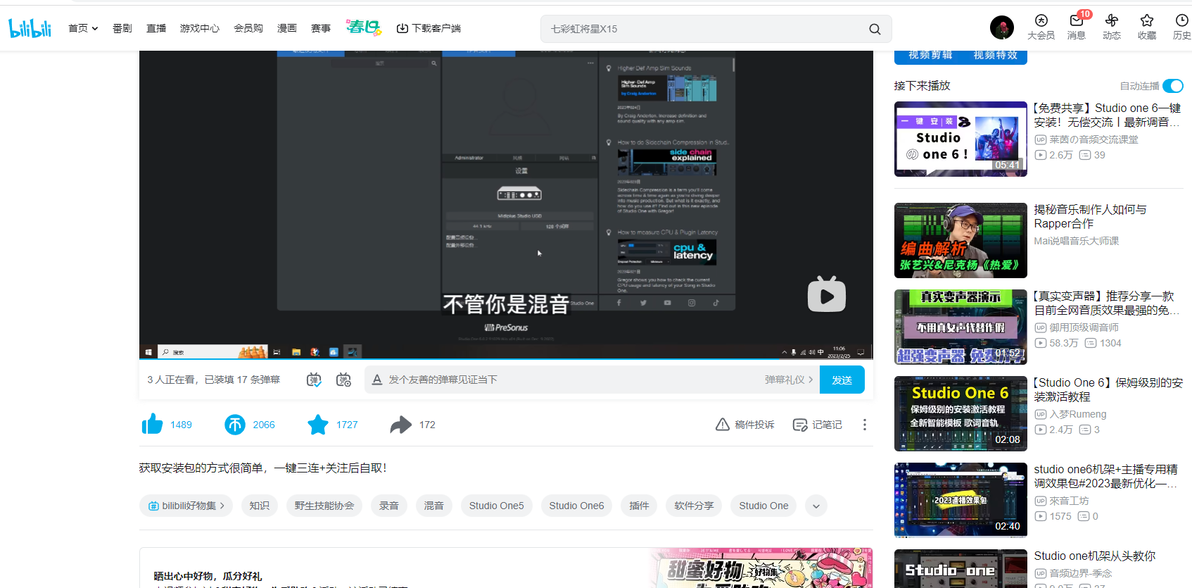The height and width of the screenshot is (588, 1192).
Task: Select the 软件分享 tag
Action: 694,506
